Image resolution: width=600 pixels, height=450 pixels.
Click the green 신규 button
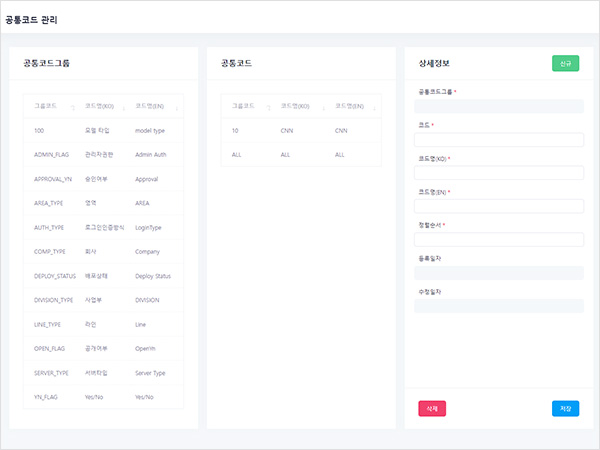click(x=565, y=63)
